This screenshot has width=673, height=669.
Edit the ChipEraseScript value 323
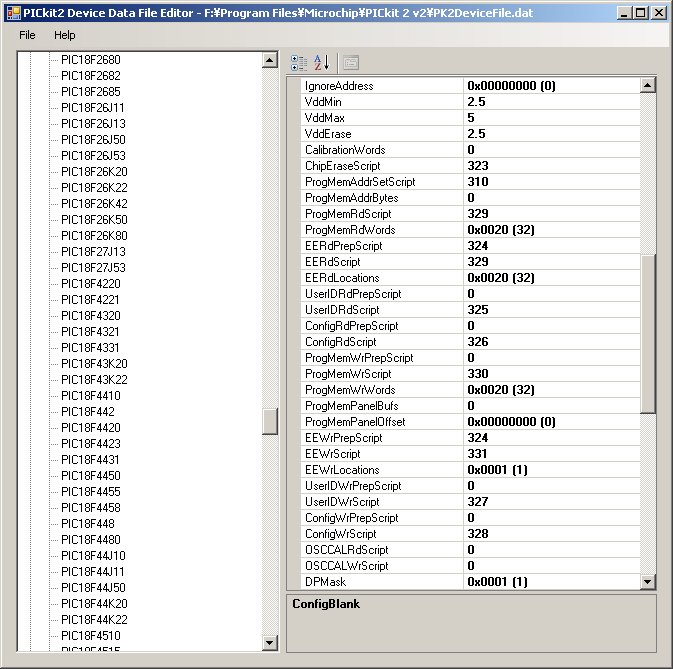point(552,166)
